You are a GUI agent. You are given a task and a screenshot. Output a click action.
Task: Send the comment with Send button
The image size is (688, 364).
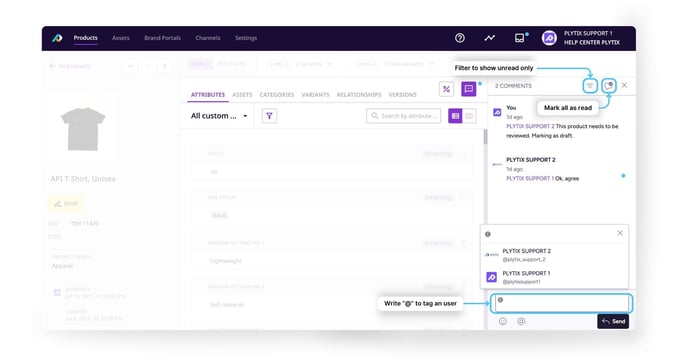pyautogui.click(x=613, y=321)
